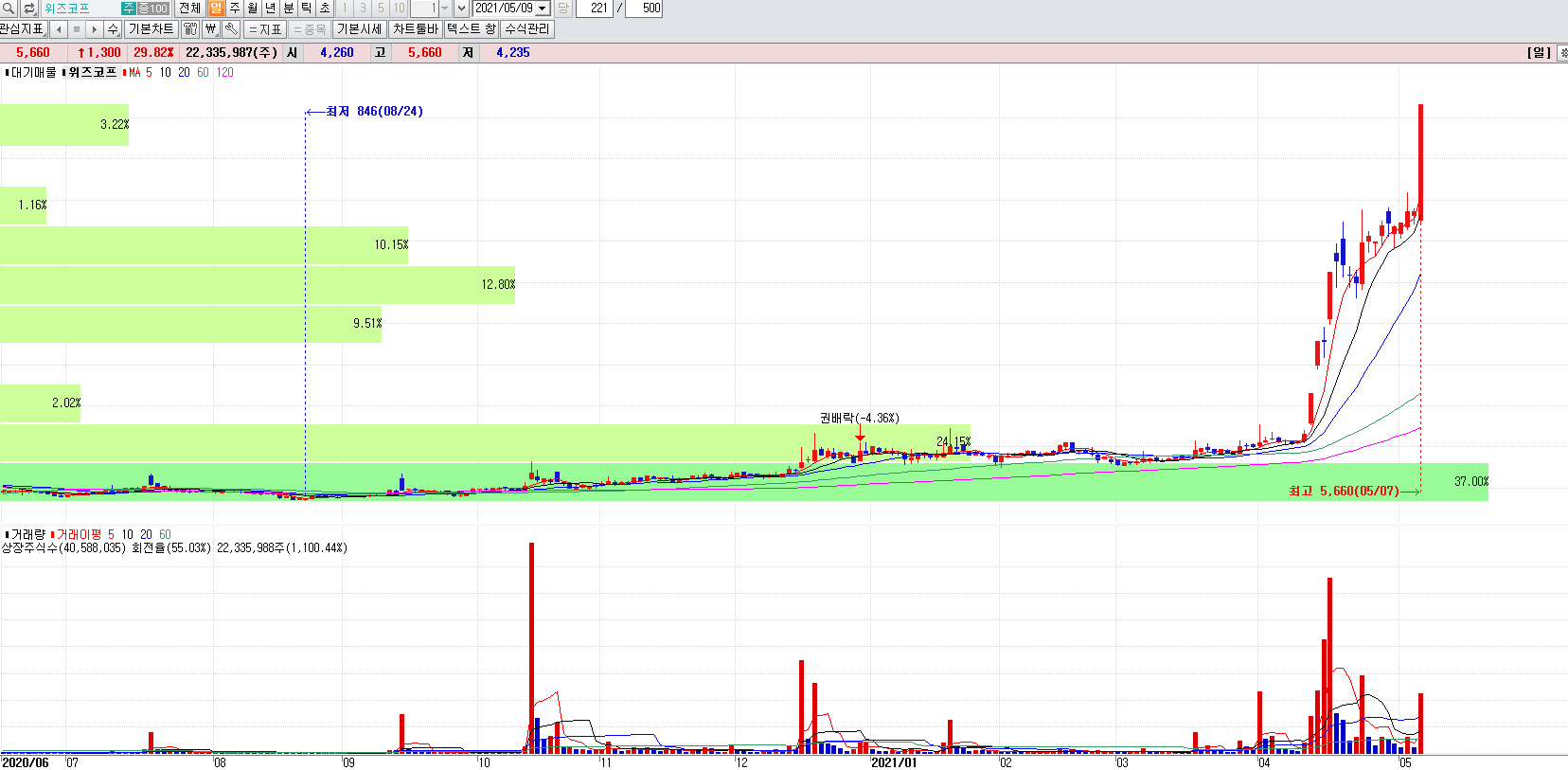1568x770 pixels.
Task: Switch to monthly 월 chart
Action: point(253,9)
